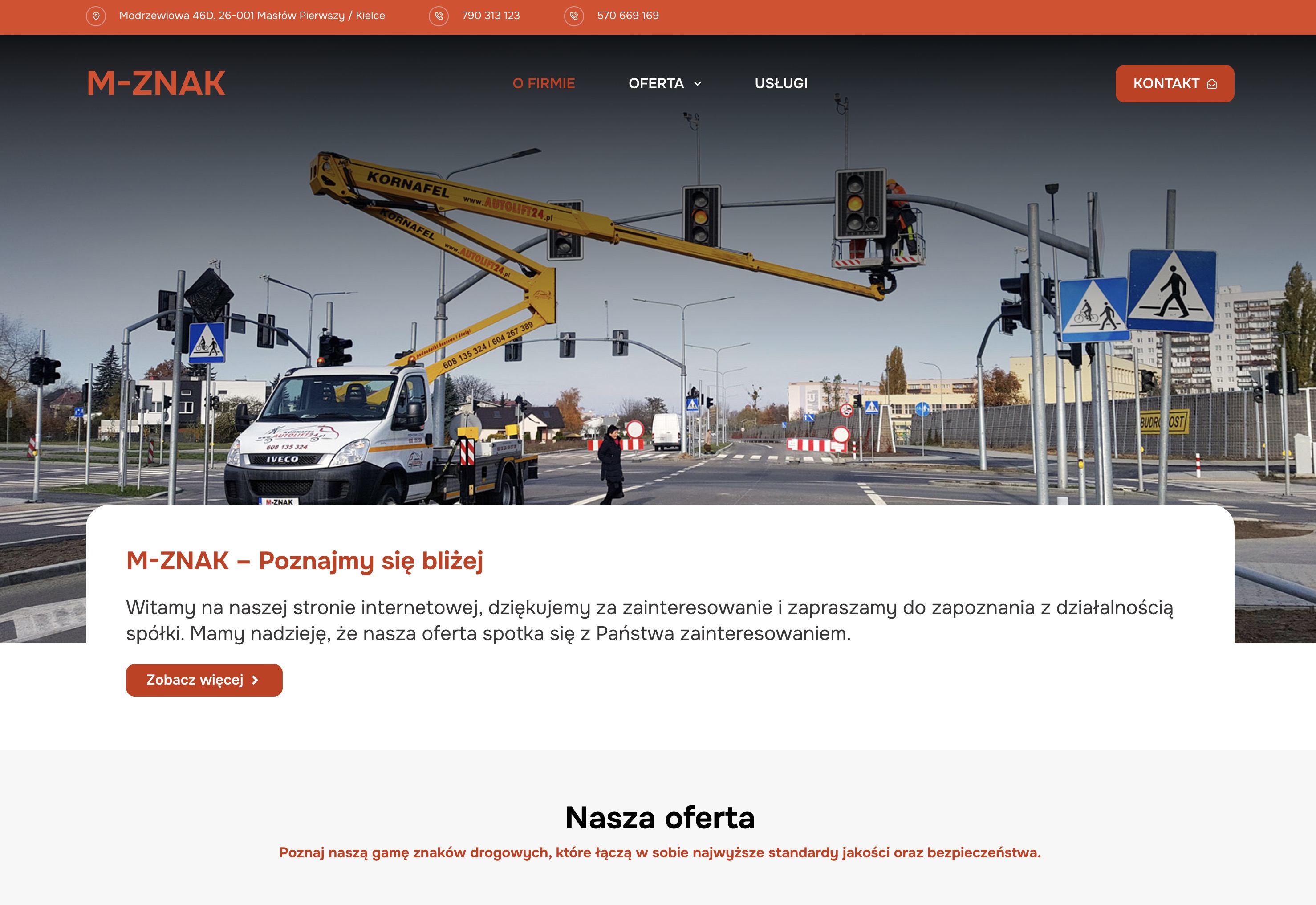Call phone number 790 313 123
The height and width of the screenshot is (905, 1316).
490,16
